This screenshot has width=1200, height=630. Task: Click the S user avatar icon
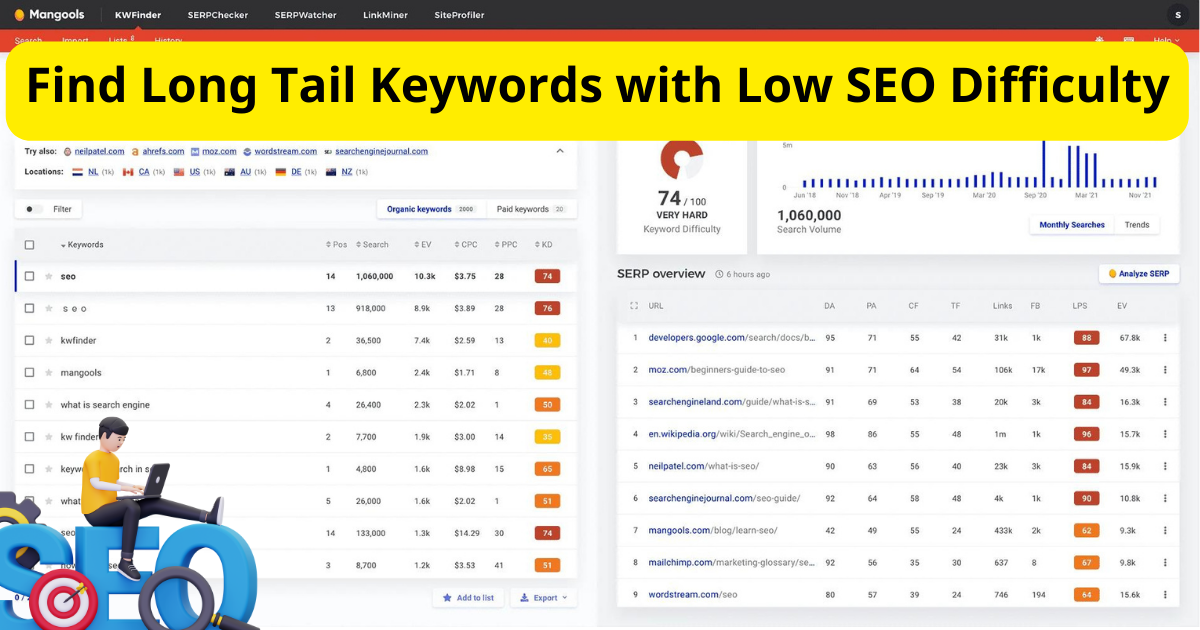point(1177,15)
